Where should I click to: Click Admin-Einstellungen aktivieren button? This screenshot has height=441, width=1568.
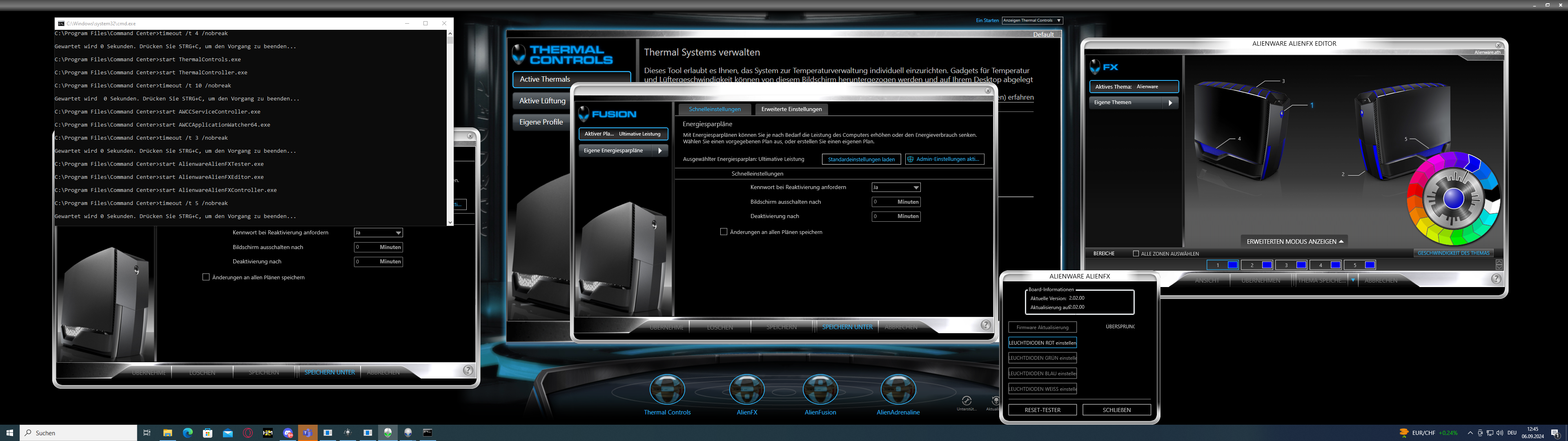pyautogui.click(x=944, y=159)
